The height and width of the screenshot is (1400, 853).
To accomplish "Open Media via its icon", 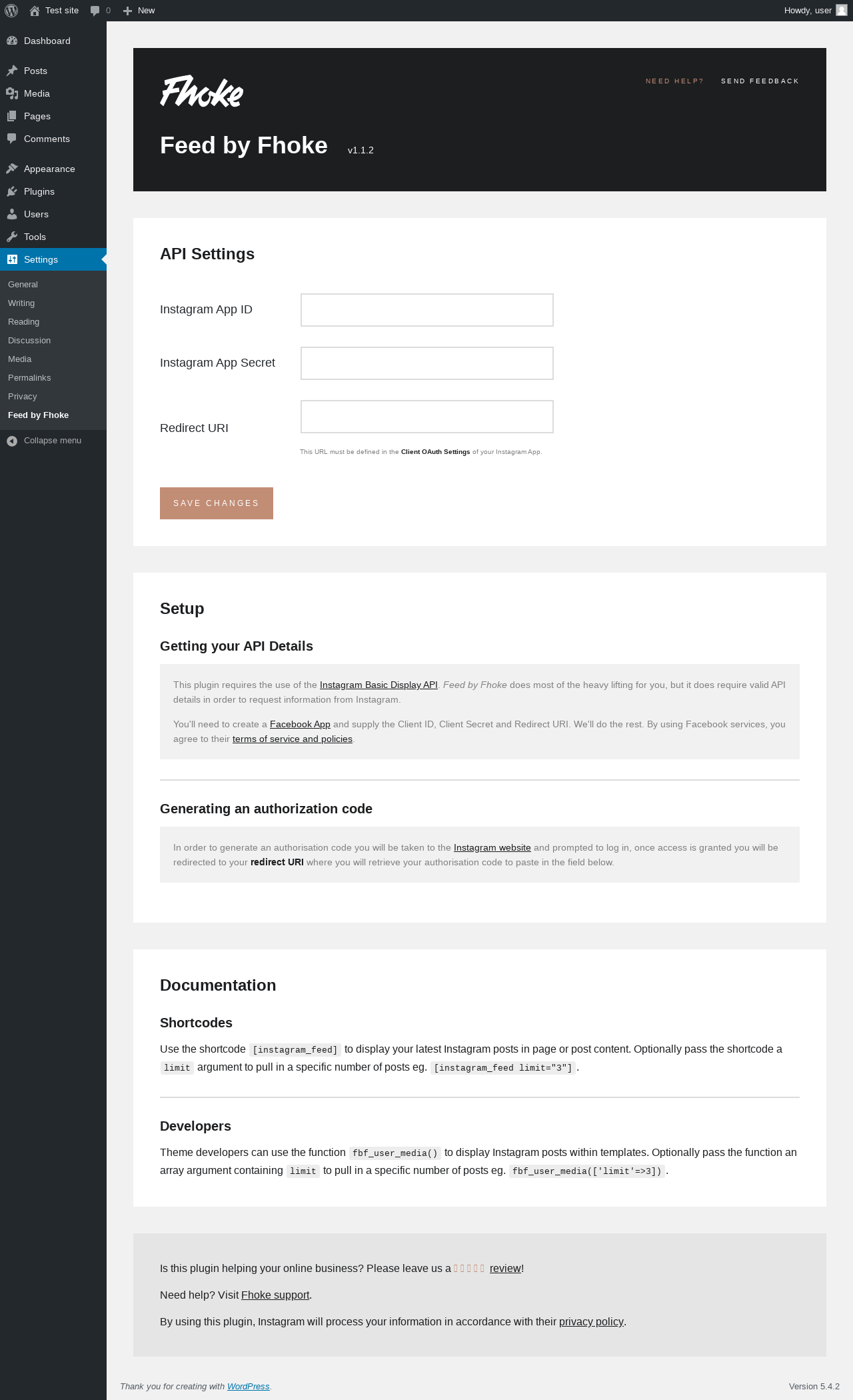I will [12, 93].
